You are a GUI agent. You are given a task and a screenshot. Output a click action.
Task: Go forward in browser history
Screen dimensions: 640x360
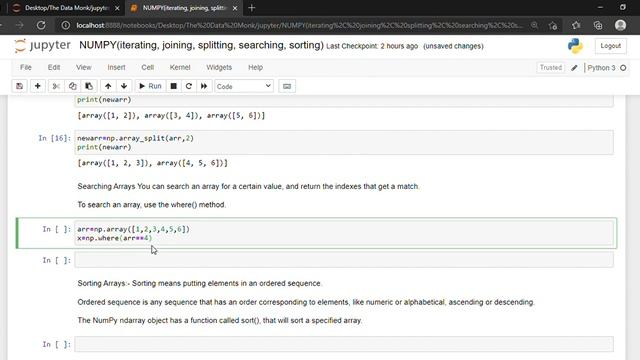[20, 25]
